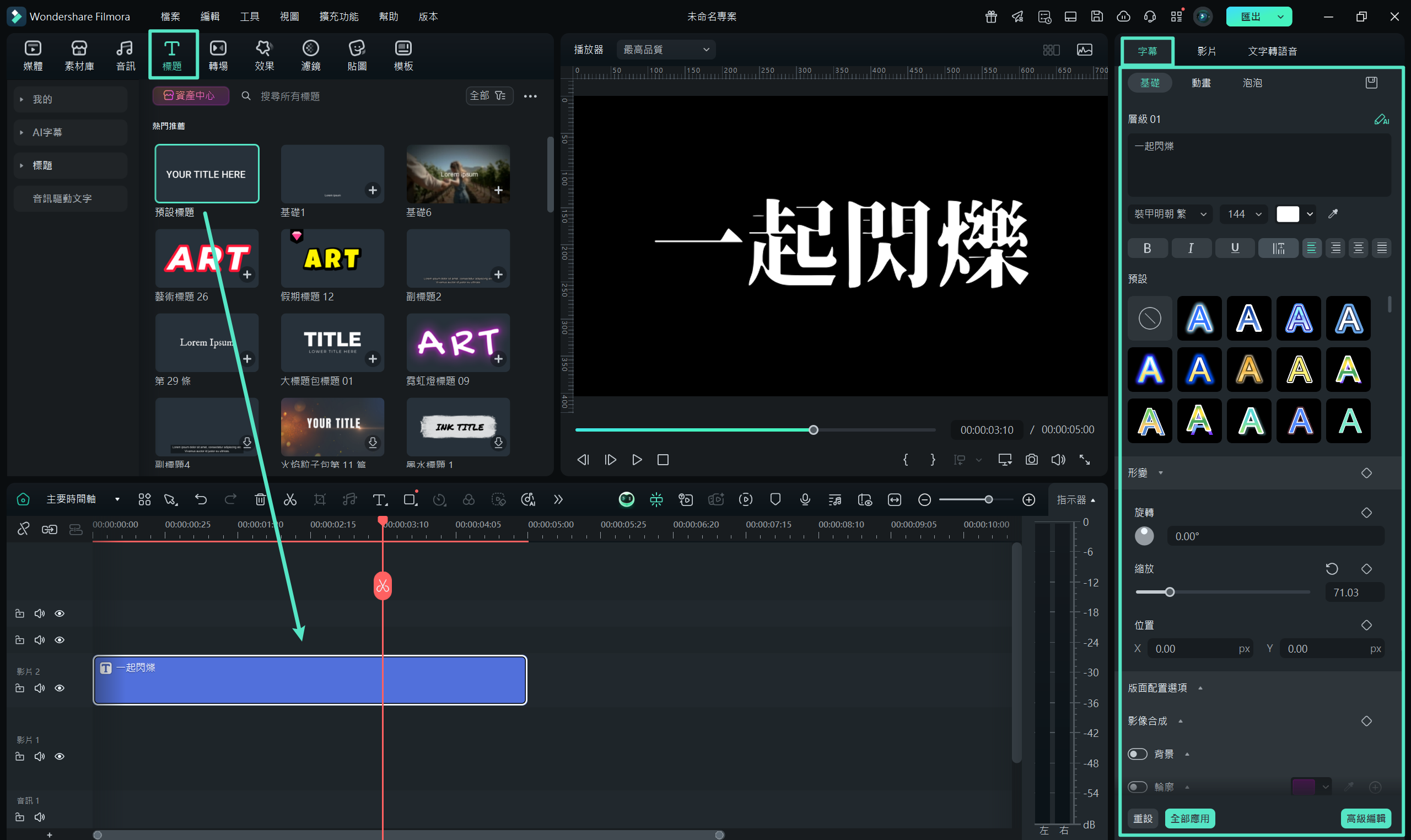This screenshot has height=840, width=1411.
Task: Click the color eyedropper beside the font color
Action: [1333, 214]
